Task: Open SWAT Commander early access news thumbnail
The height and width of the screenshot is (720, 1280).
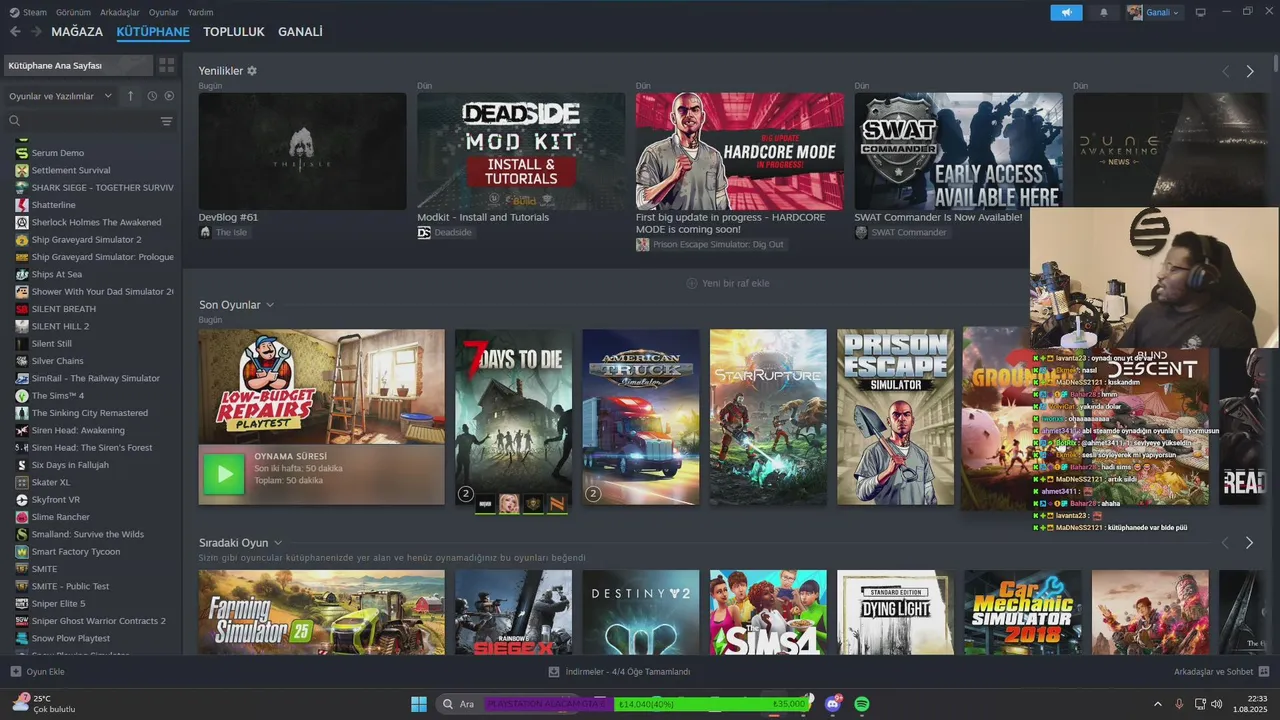Action: (x=958, y=151)
